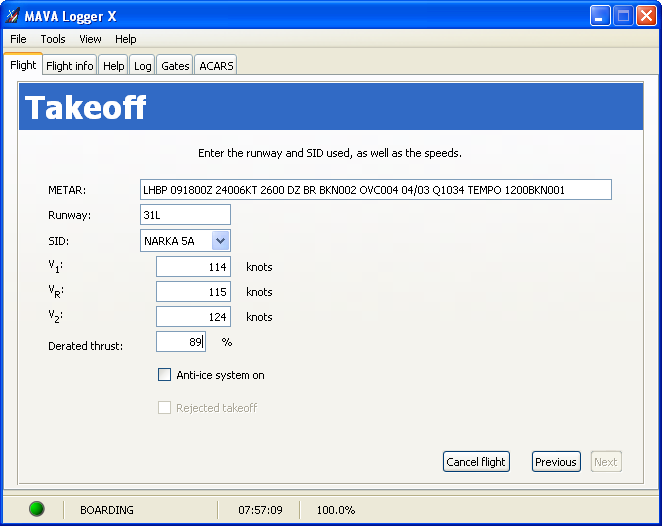Click the METAR: label
This screenshot has width=662, height=526.
(67, 190)
